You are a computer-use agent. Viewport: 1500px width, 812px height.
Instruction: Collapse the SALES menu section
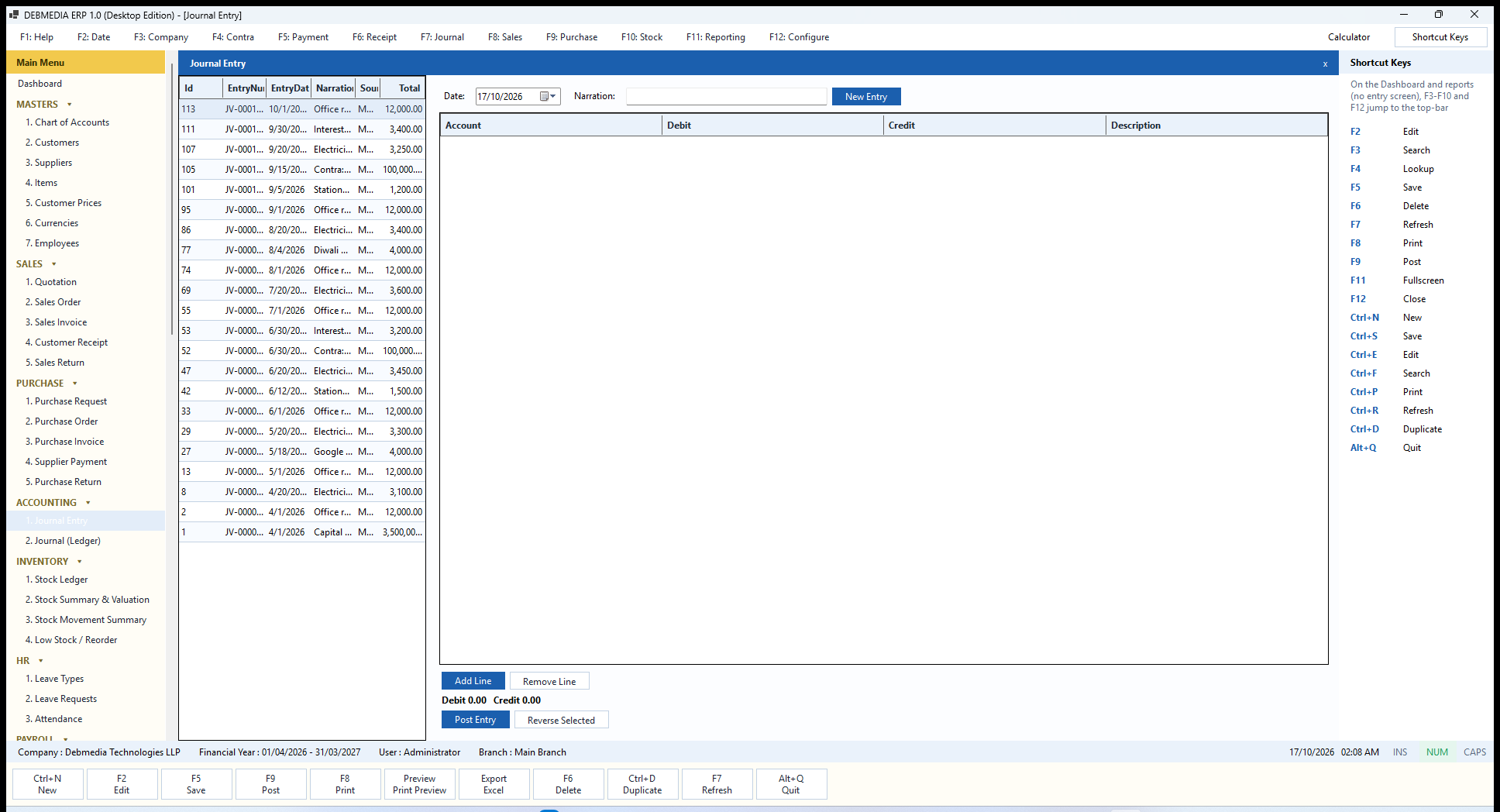coord(54,264)
